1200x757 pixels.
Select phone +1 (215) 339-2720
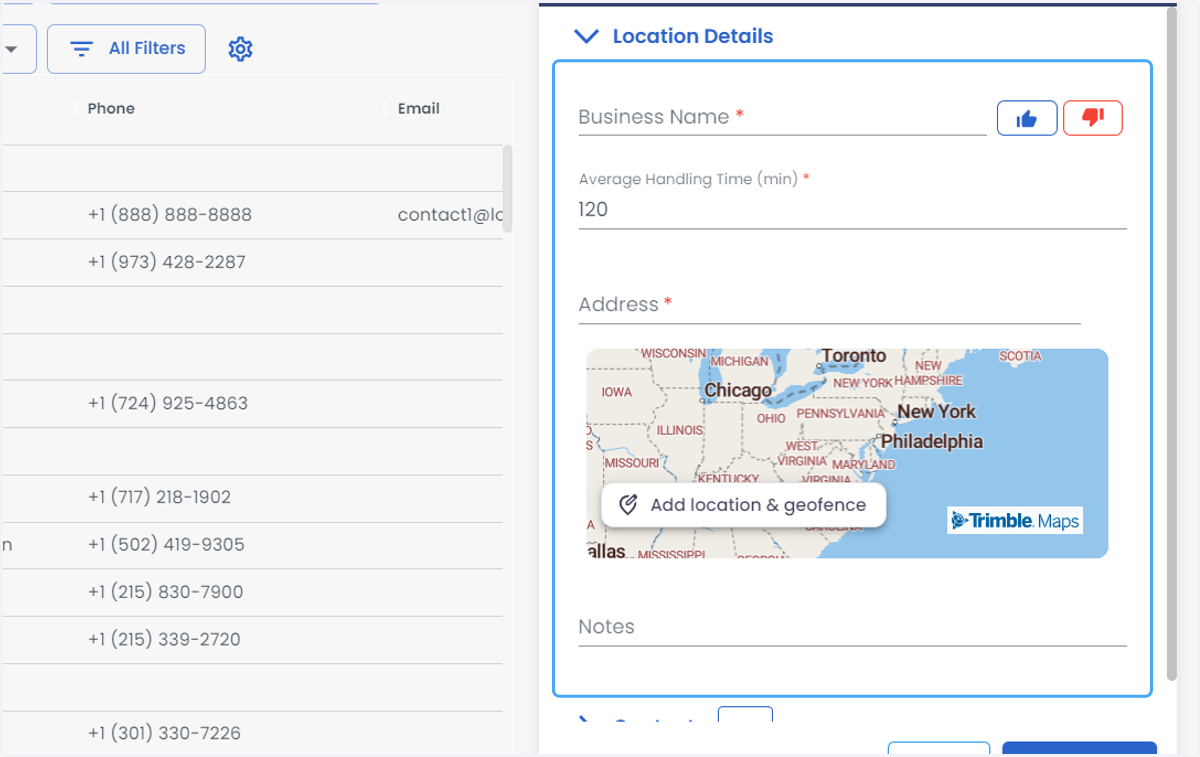point(165,639)
